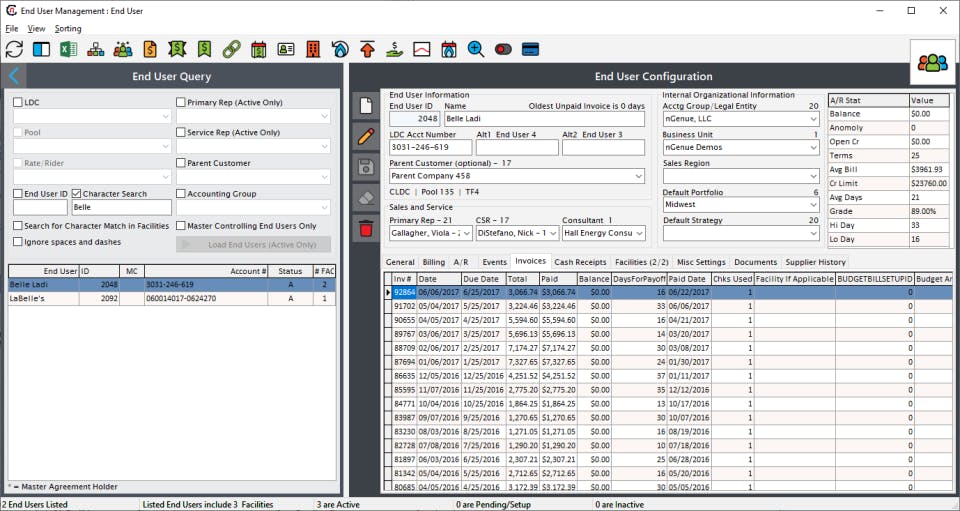Check Service Rep (Active Only) box
Viewport: 960px width, 511px height.
click(181, 132)
